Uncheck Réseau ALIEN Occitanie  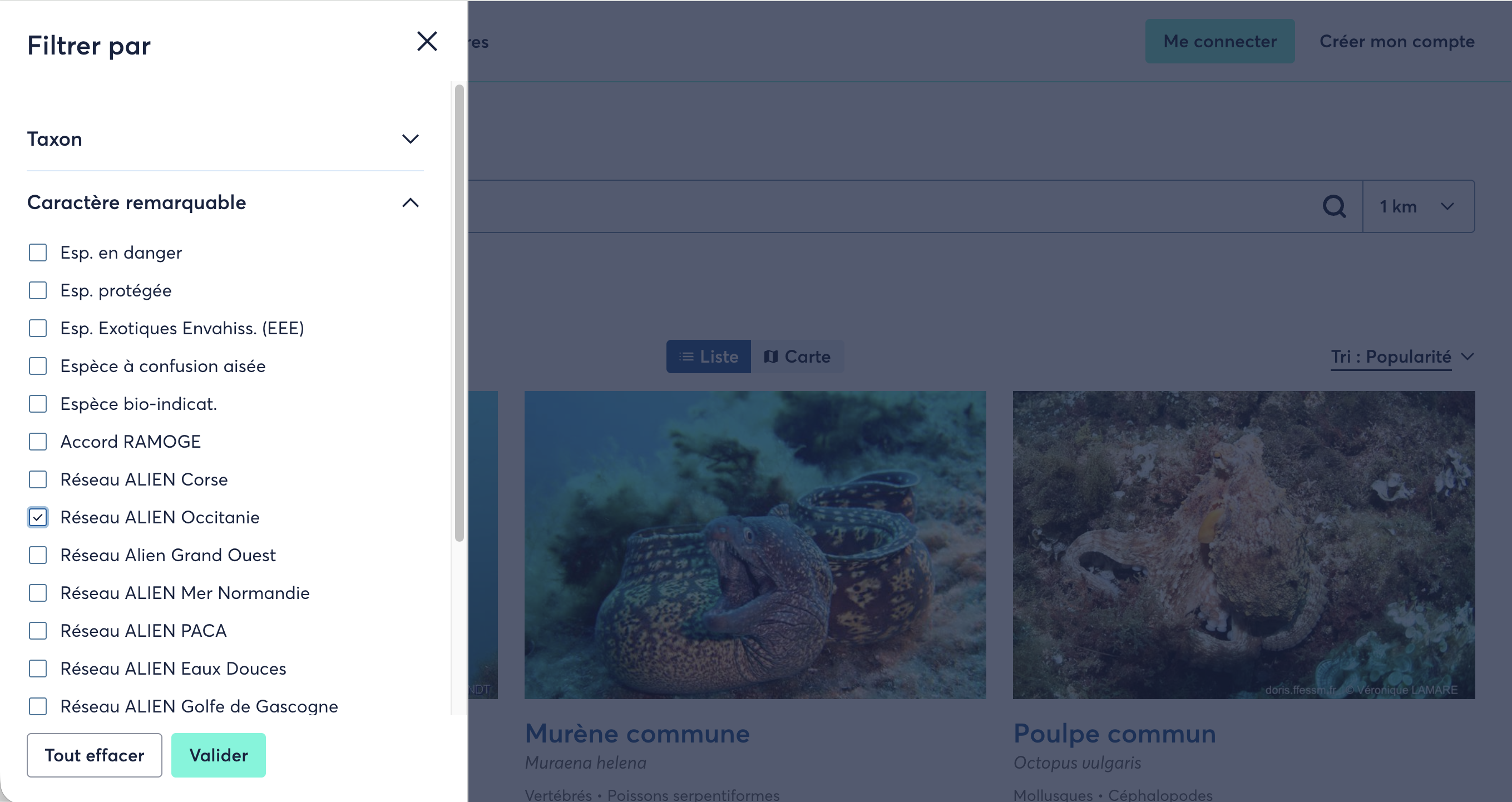38,517
